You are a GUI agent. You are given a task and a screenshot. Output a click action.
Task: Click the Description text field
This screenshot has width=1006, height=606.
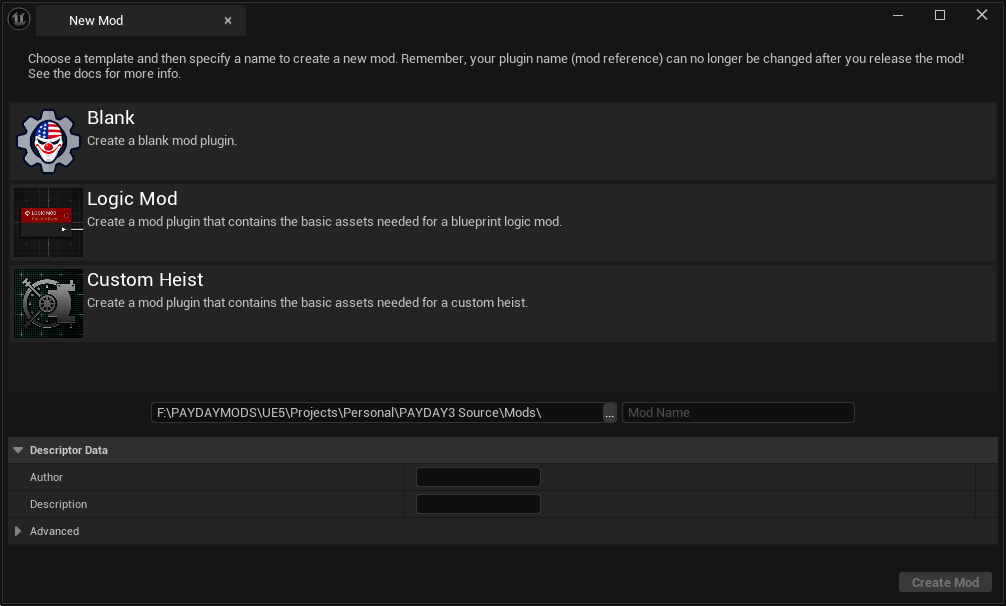click(x=478, y=504)
